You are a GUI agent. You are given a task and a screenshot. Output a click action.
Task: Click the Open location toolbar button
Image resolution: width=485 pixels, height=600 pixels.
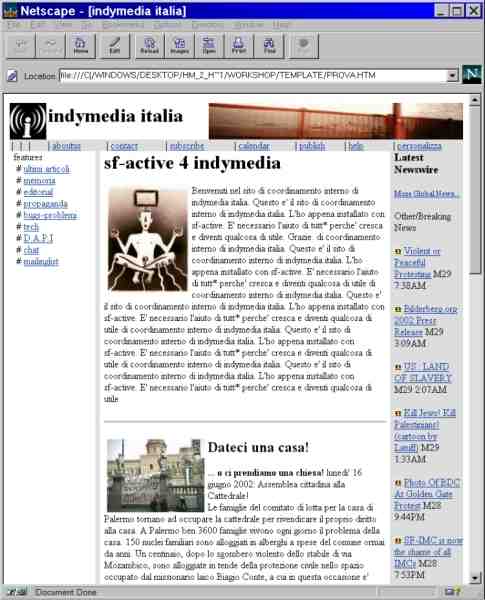(x=209, y=46)
